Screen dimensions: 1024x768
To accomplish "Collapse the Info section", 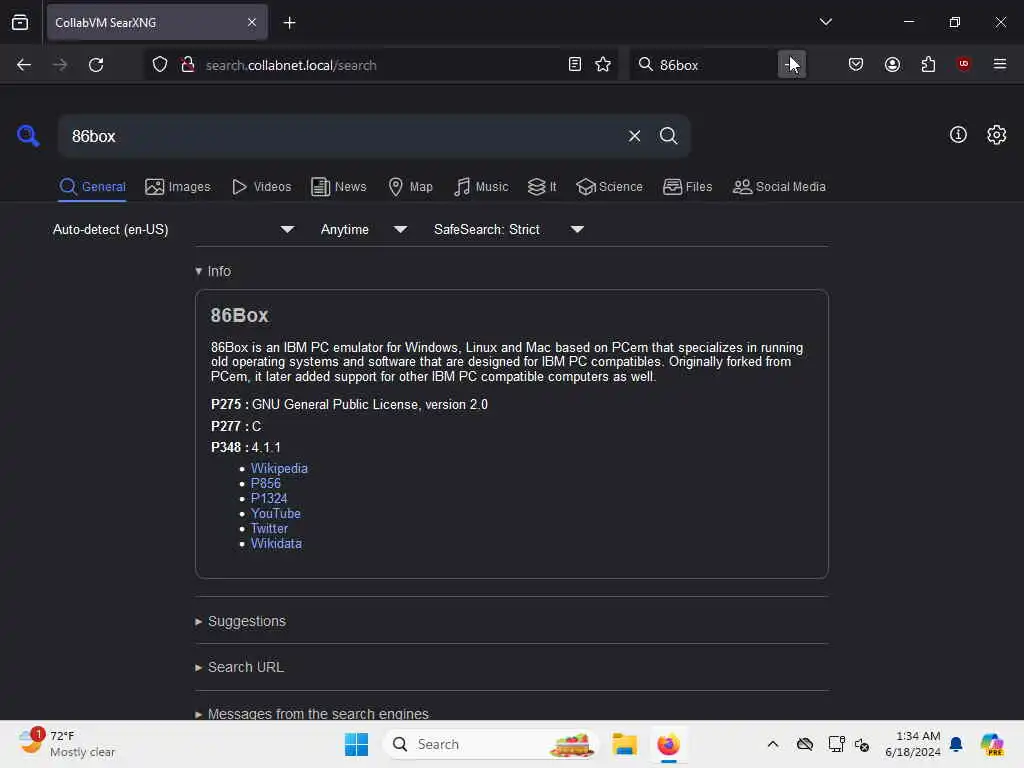I will point(213,271).
